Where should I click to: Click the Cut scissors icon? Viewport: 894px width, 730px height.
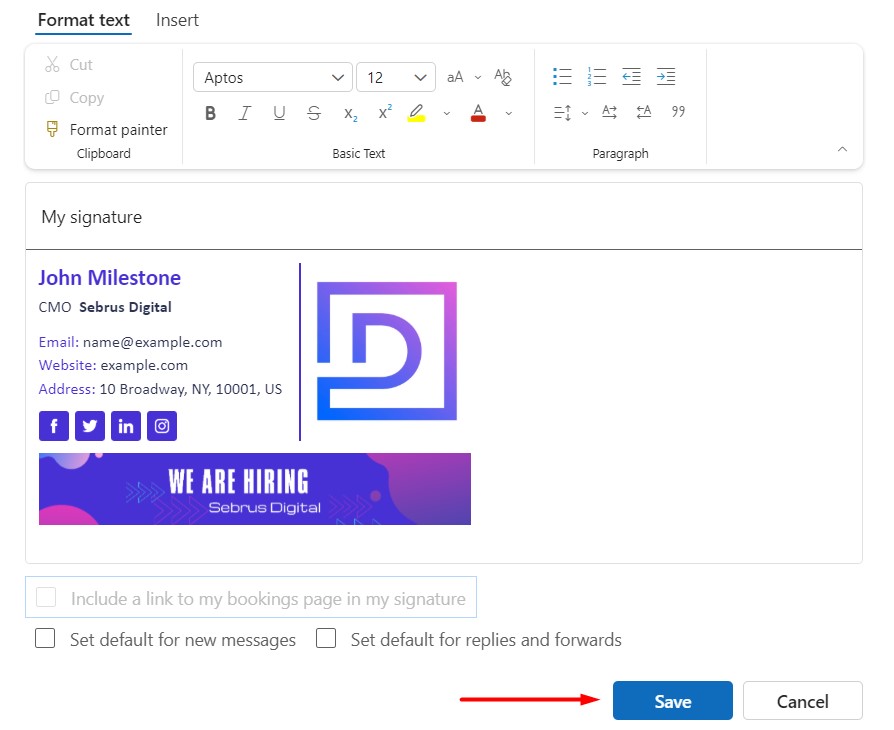[52, 64]
